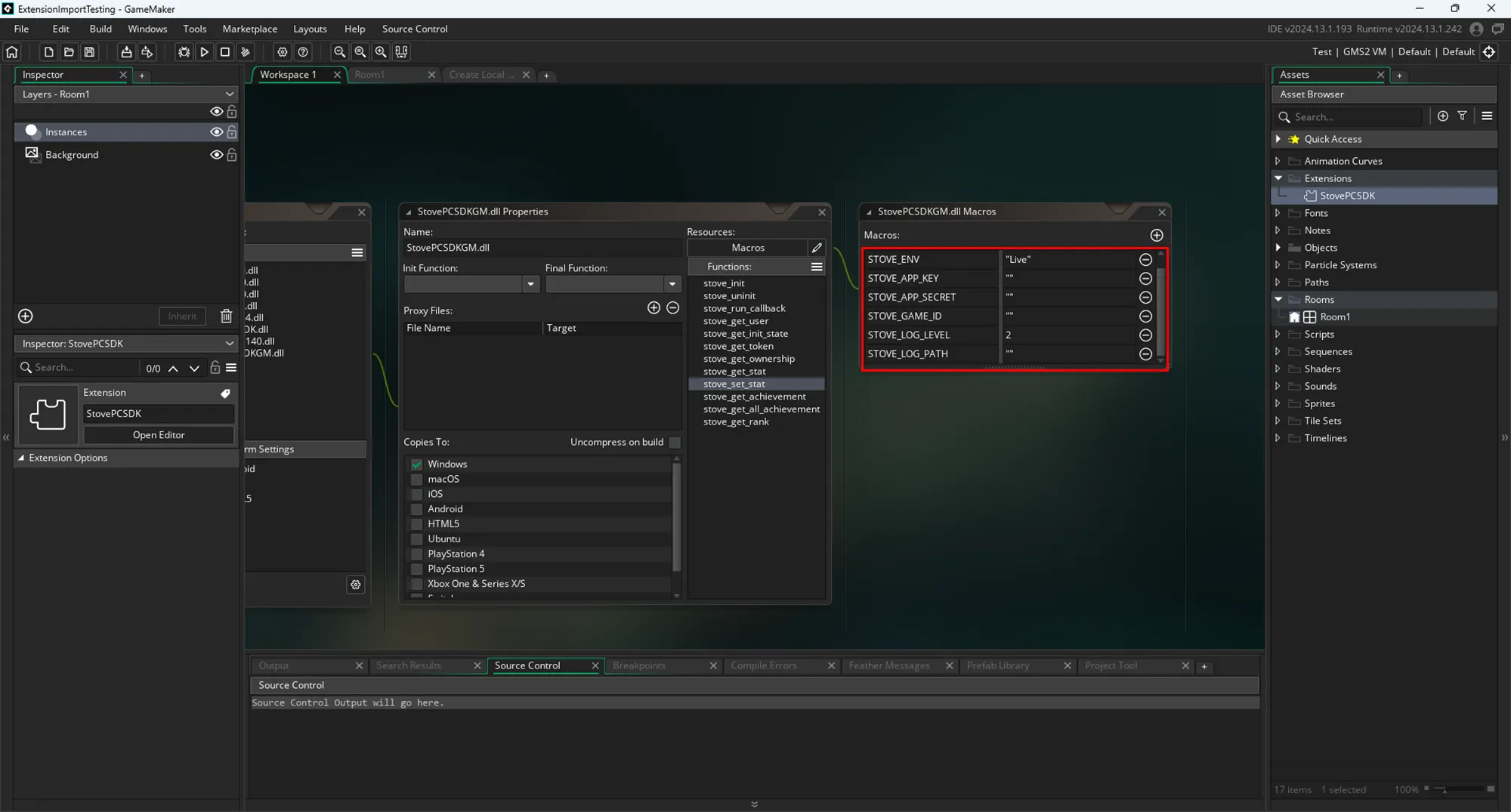Click the Debug bug icon in toolbar
The width and height of the screenshot is (1511, 812).
[184, 52]
